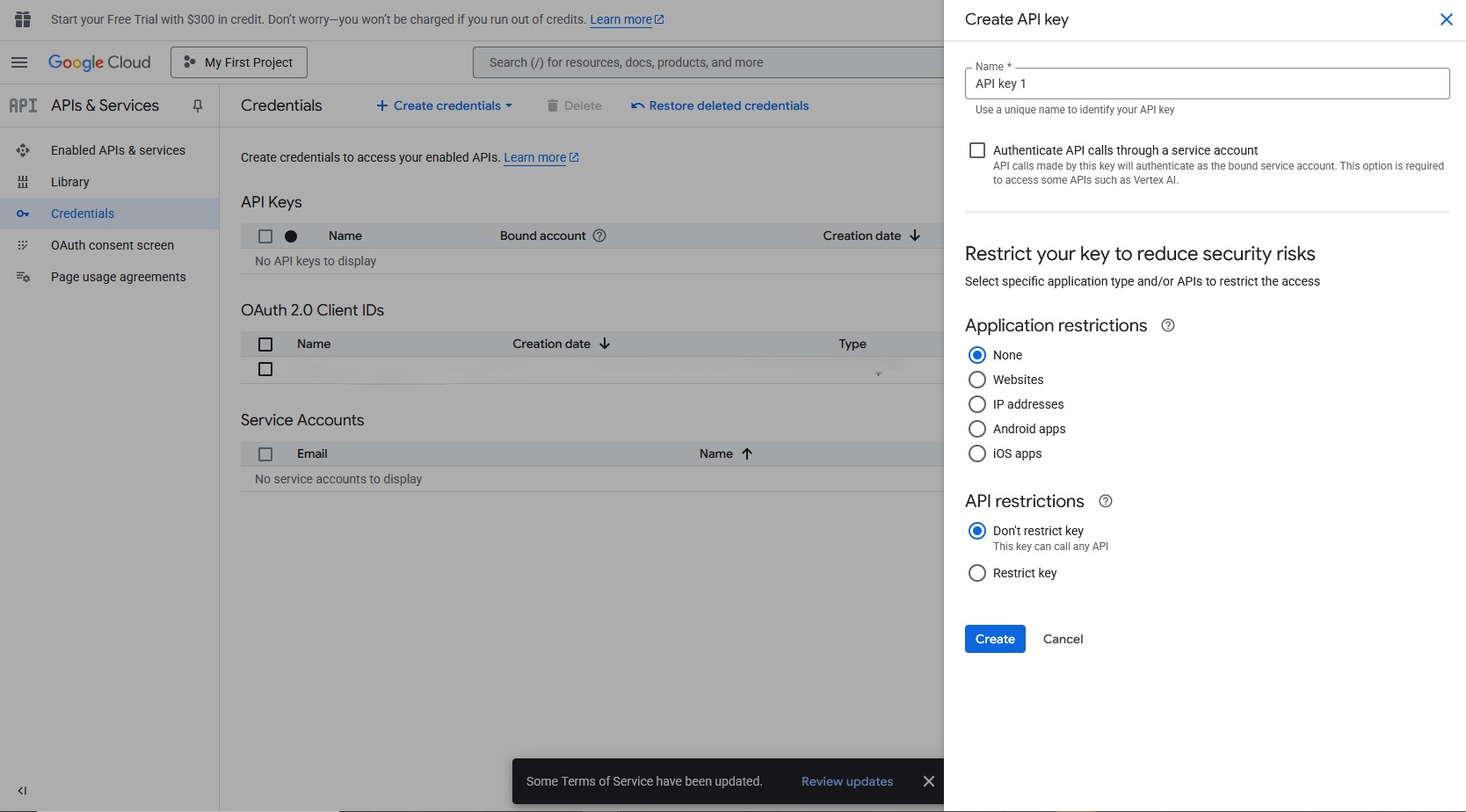Image resolution: width=1466 pixels, height=812 pixels.
Task: Open help icon for Application restrictions
Action: point(1168,325)
